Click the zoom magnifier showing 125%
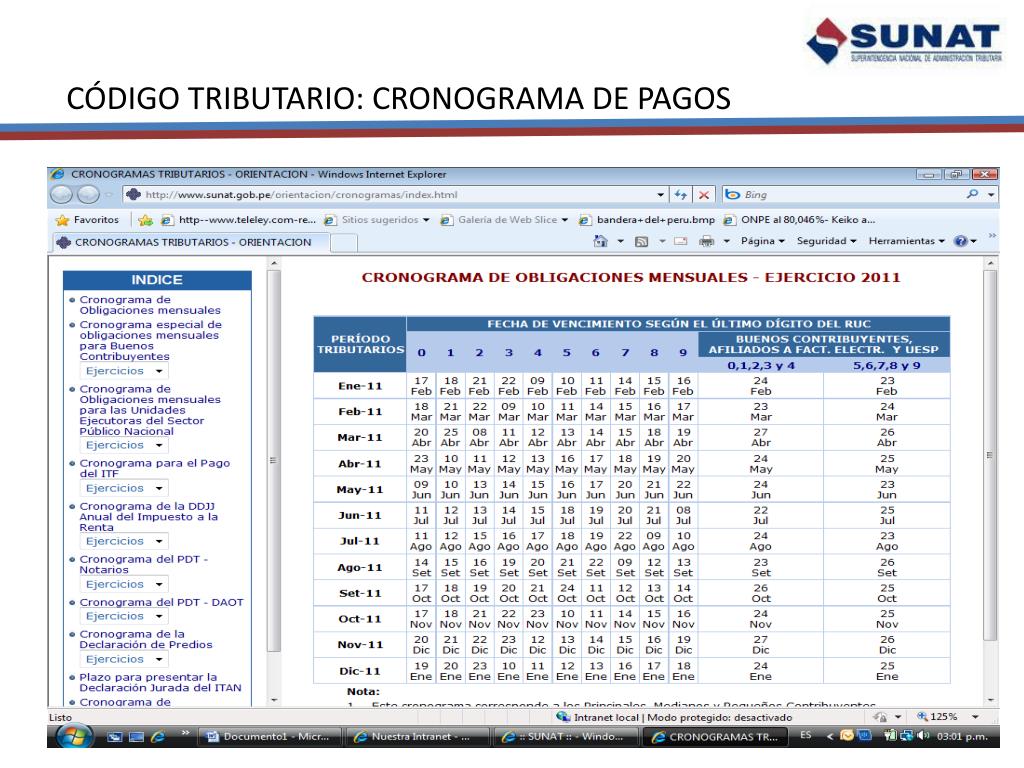Image resolution: width=1024 pixels, height=768 pixels. [922, 716]
